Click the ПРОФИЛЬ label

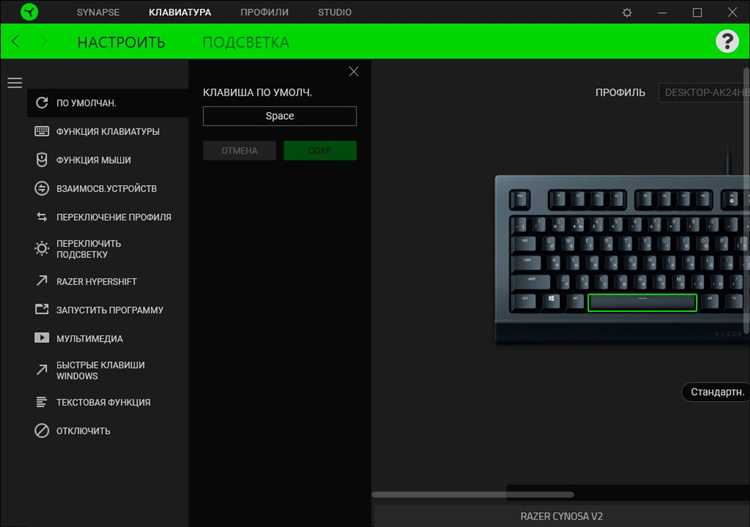point(620,93)
